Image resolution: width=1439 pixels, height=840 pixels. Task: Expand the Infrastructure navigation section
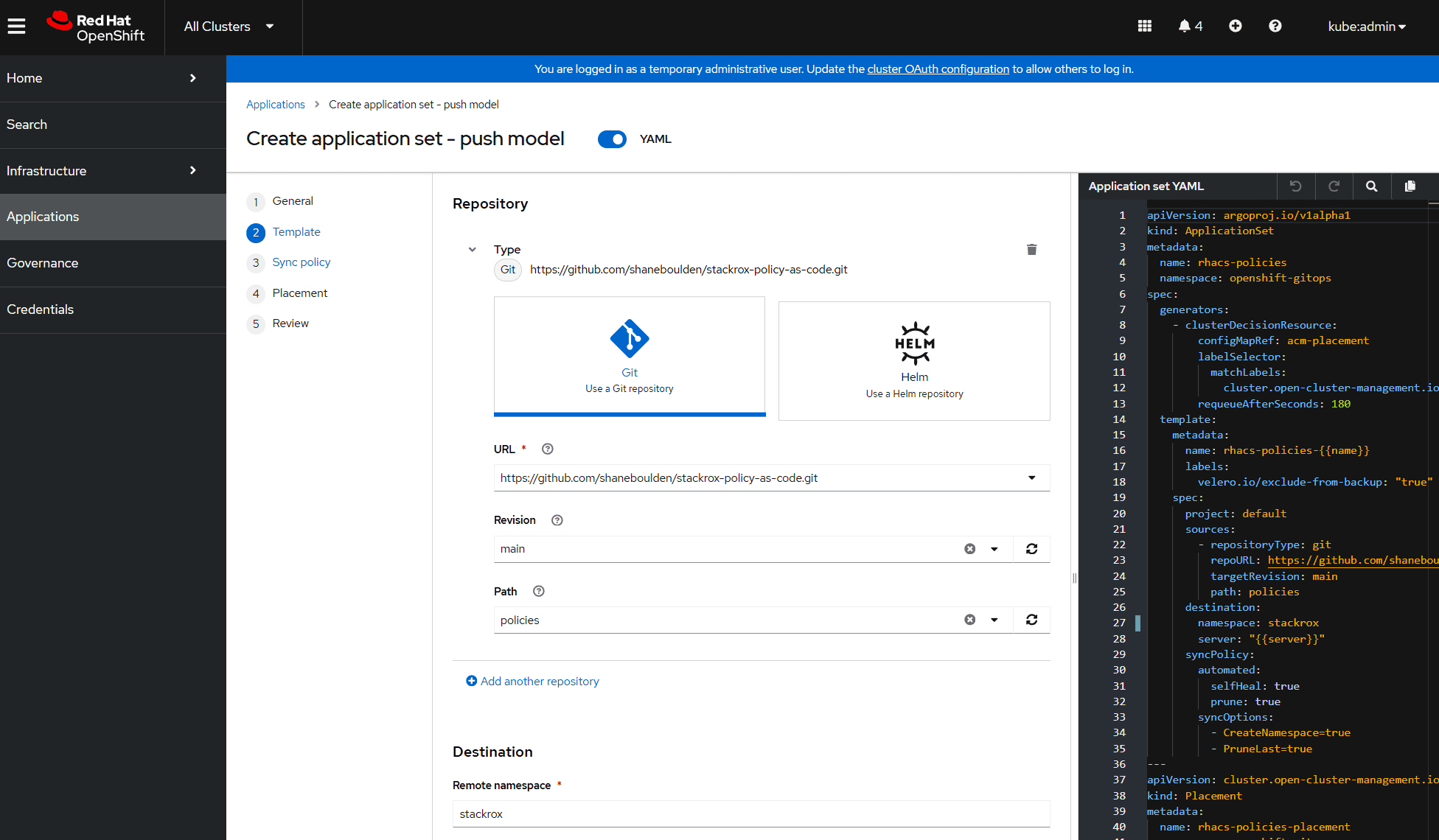tap(113, 171)
